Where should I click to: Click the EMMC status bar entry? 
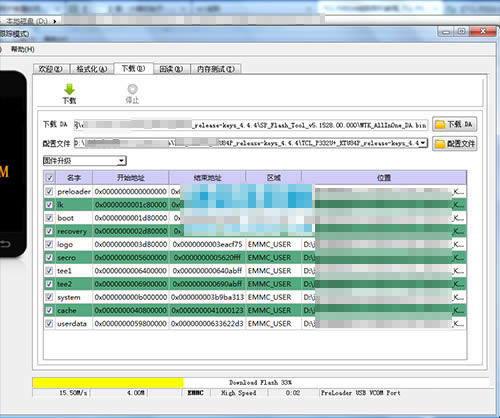coord(195,393)
